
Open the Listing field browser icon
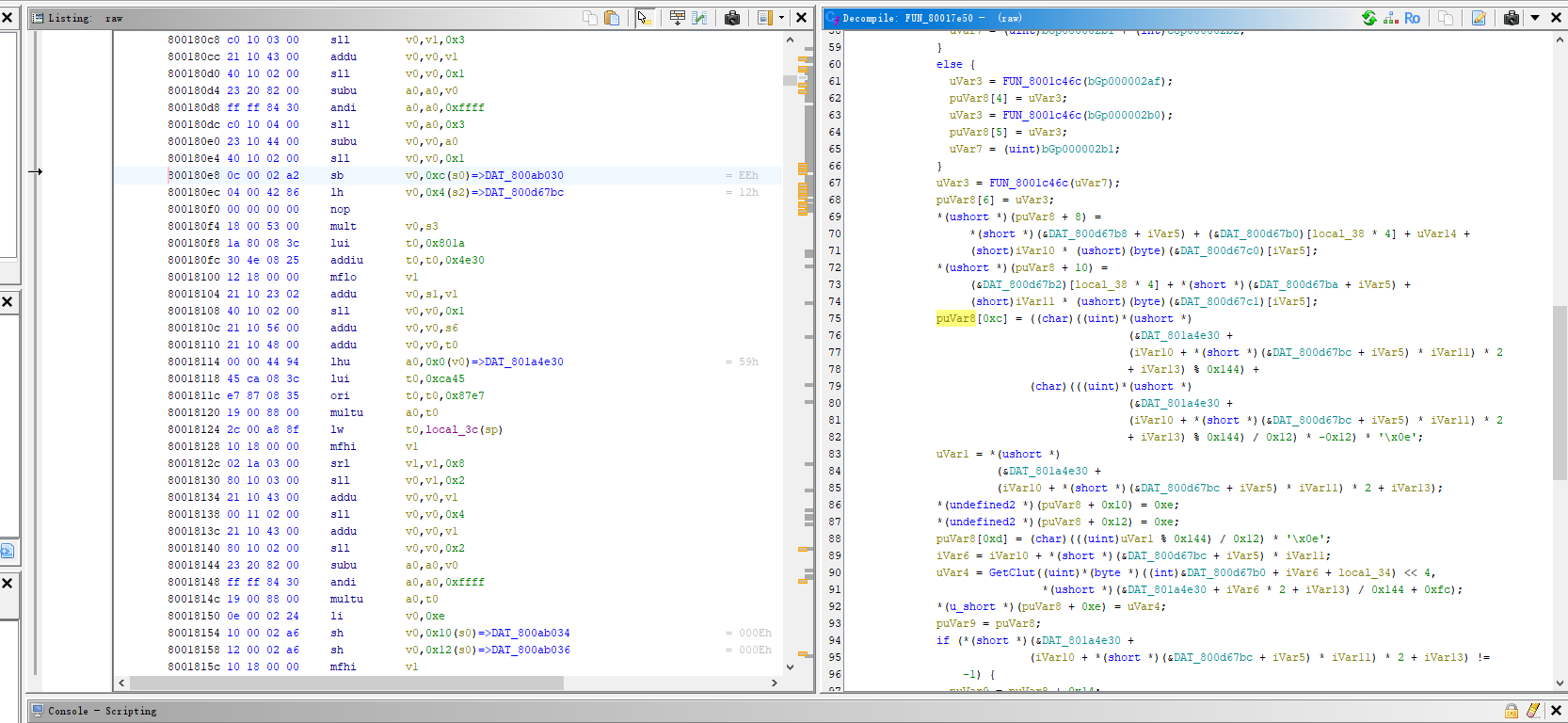point(677,18)
